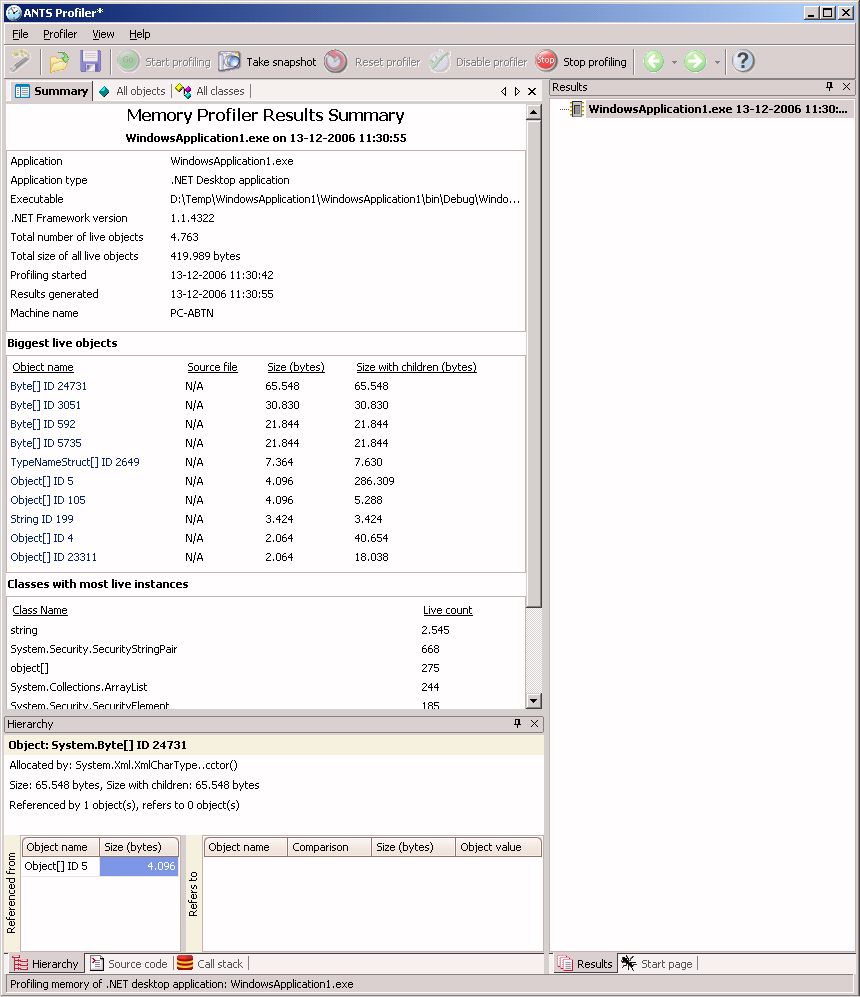
Task: Pin the Results panel with pushpin
Action: click(x=829, y=87)
